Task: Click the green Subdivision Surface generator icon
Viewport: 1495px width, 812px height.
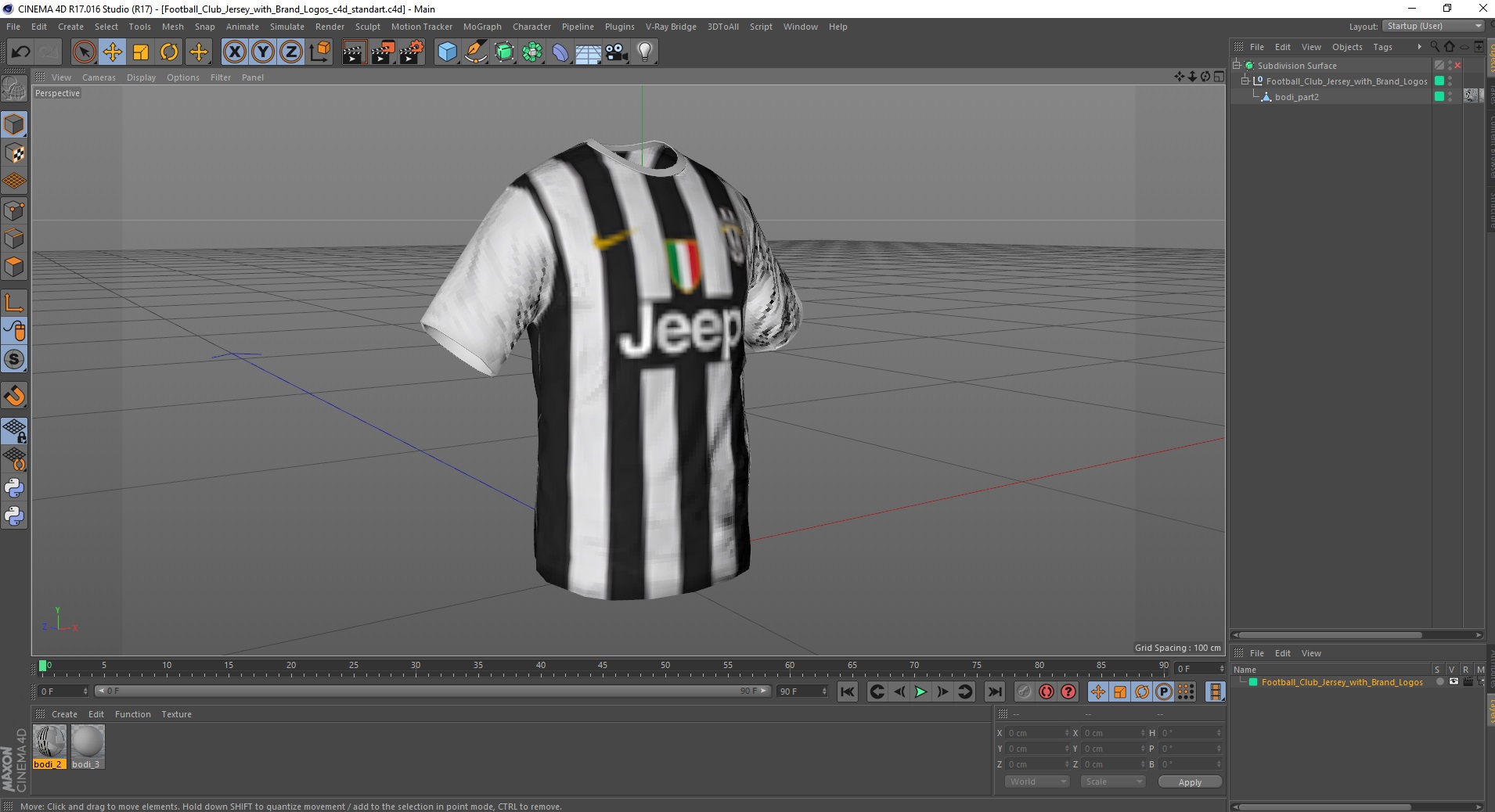Action: click(x=504, y=52)
